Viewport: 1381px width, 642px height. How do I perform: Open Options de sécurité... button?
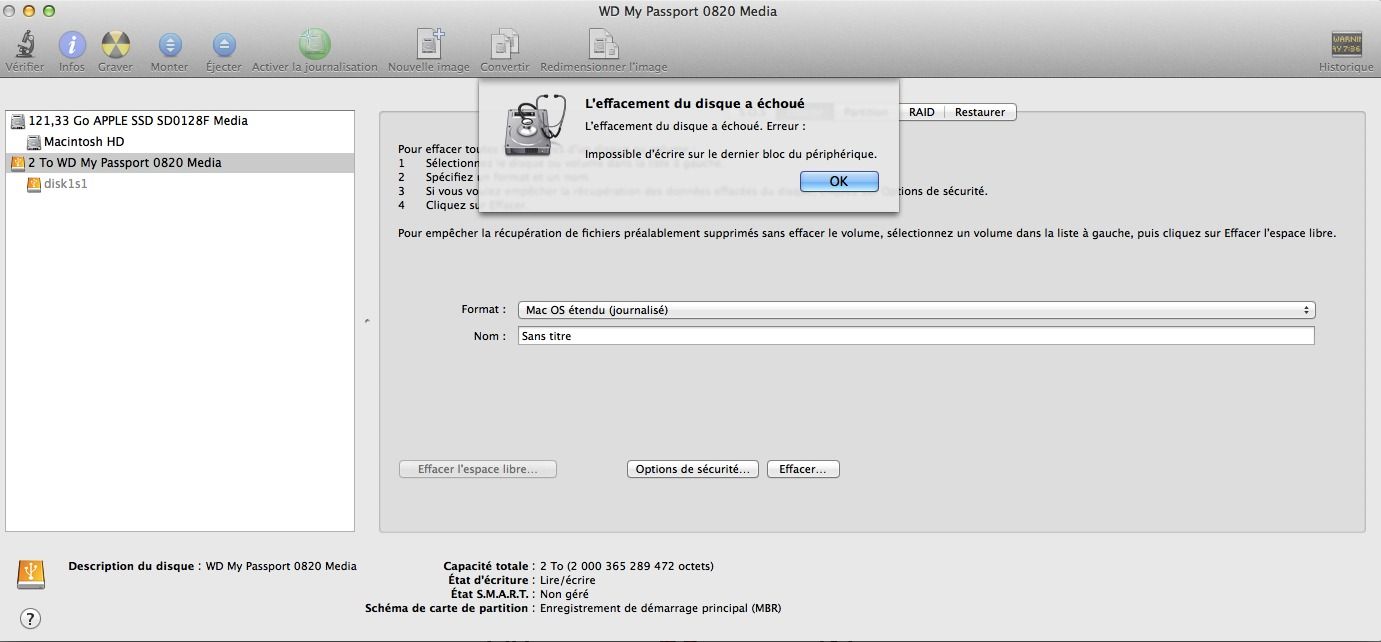click(693, 469)
